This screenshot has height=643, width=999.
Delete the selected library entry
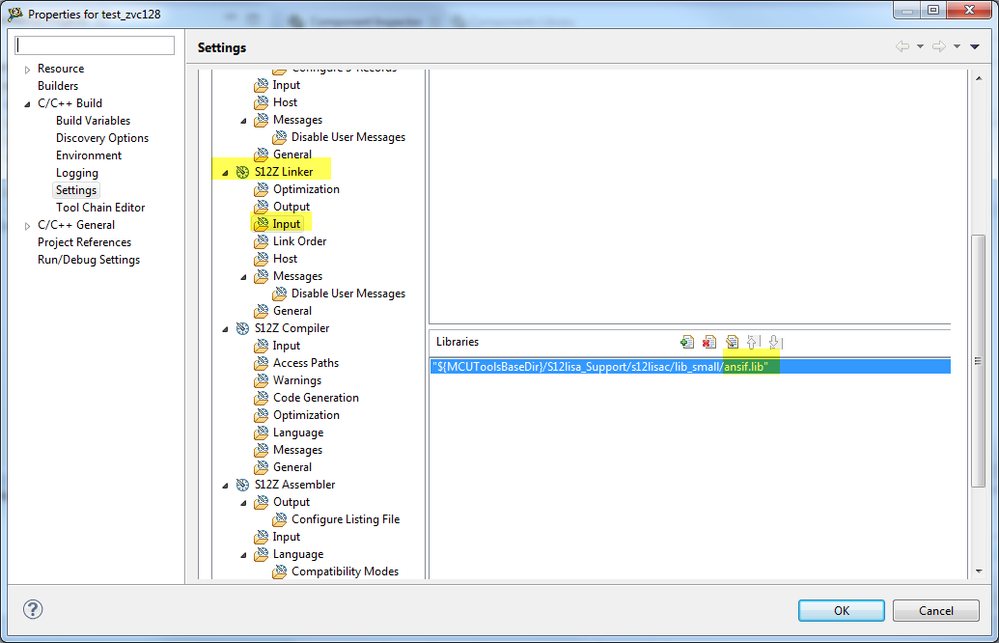pyautogui.click(x=709, y=342)
